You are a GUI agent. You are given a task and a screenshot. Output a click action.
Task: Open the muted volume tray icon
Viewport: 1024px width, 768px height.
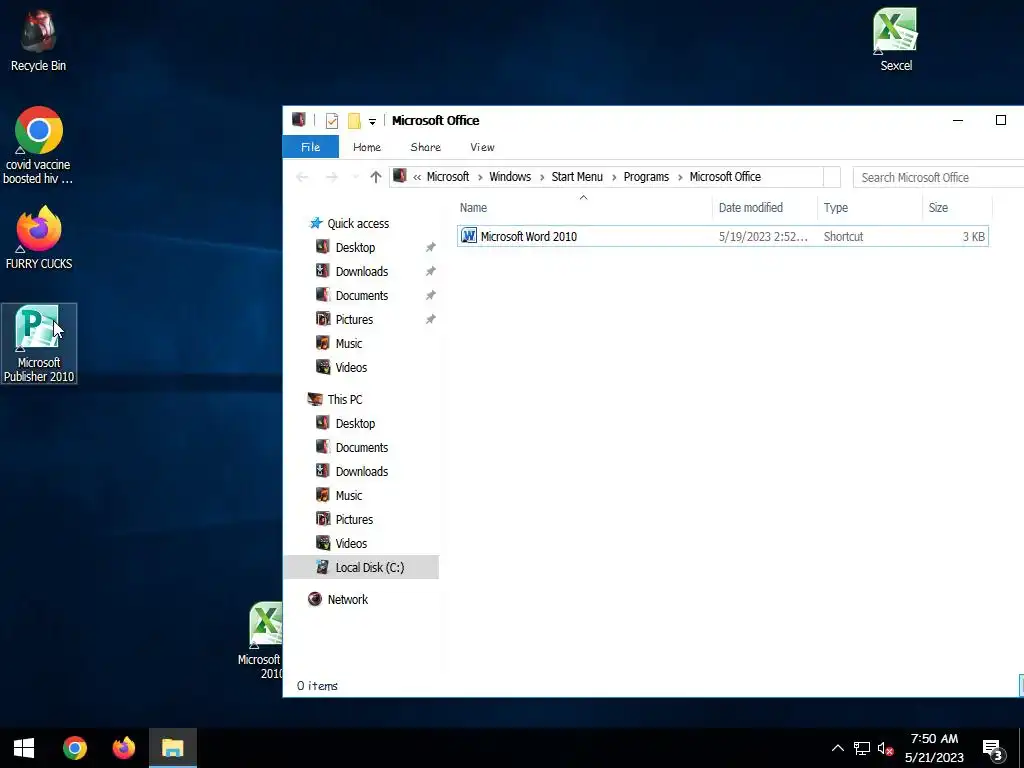click(886, 748)
